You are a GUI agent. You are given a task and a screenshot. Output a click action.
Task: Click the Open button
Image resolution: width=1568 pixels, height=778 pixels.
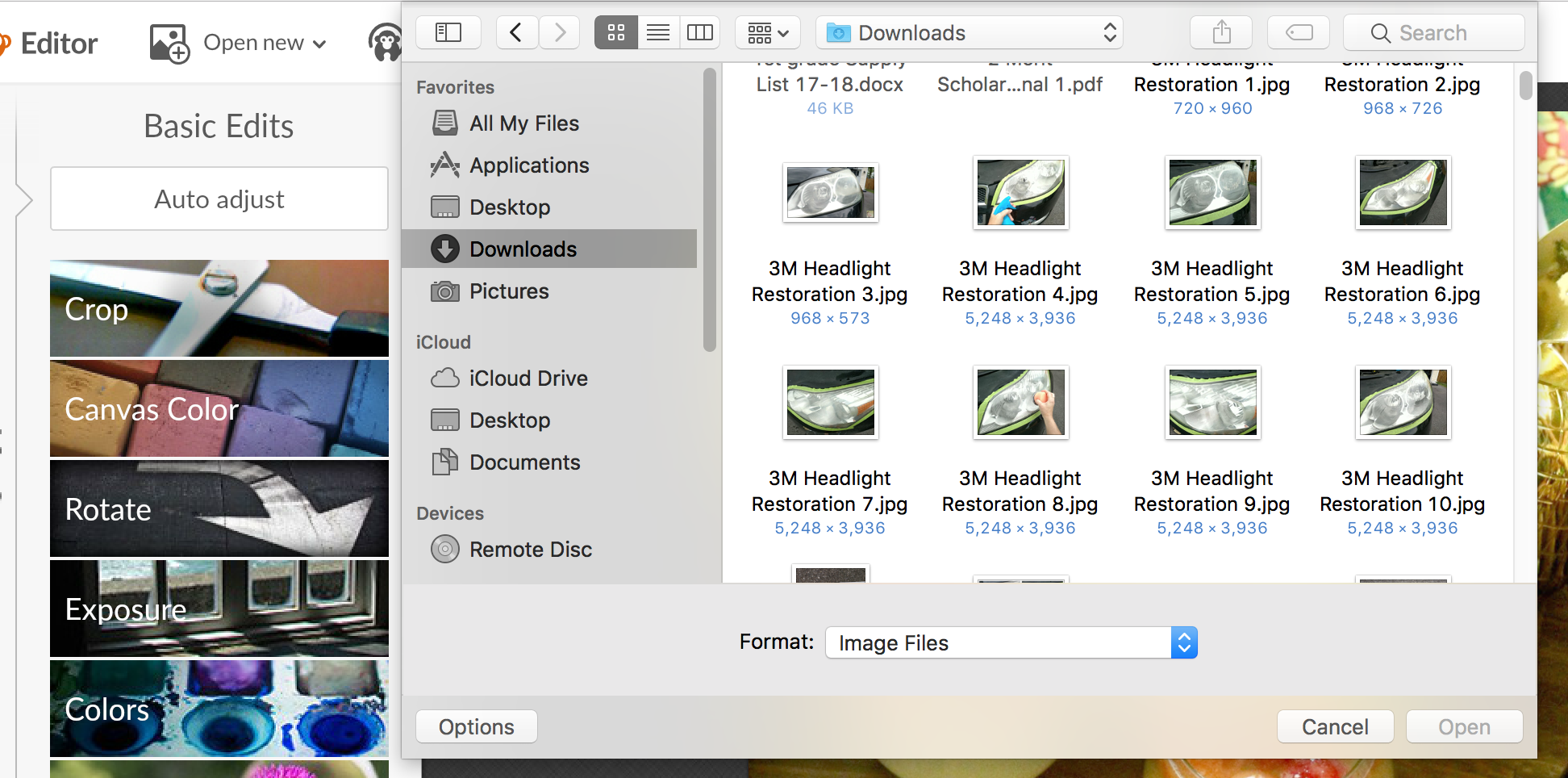click(x=1464, y=726)
